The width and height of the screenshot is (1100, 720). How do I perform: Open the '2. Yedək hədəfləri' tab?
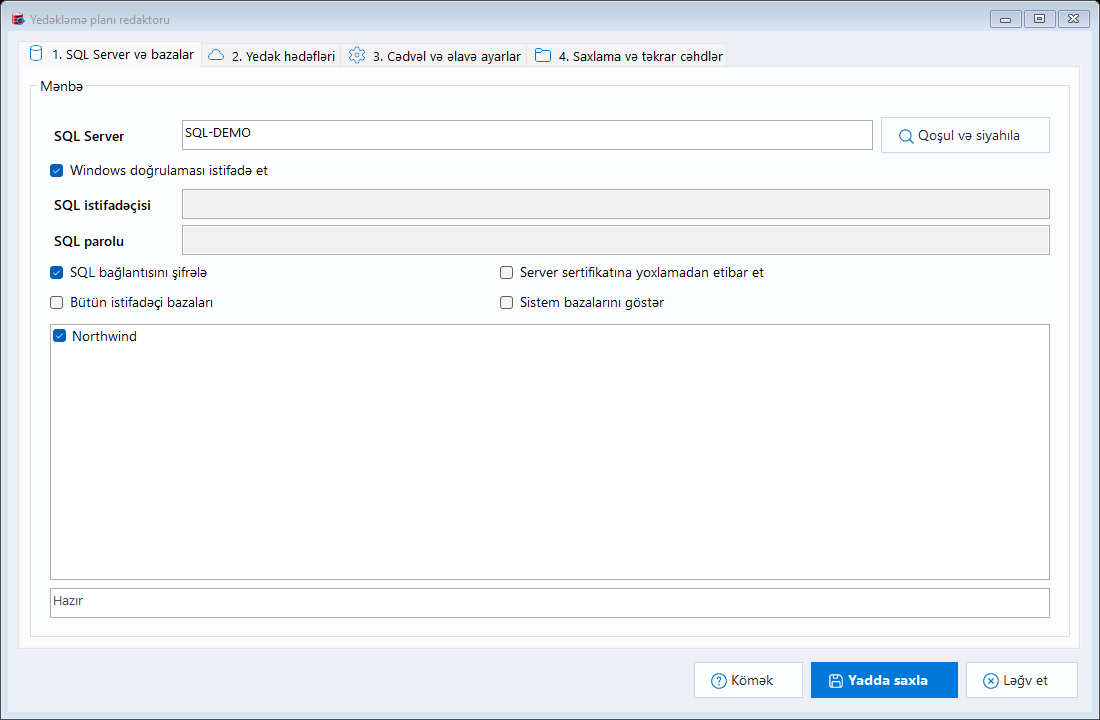pyautogui.click(x=271, y=55)
